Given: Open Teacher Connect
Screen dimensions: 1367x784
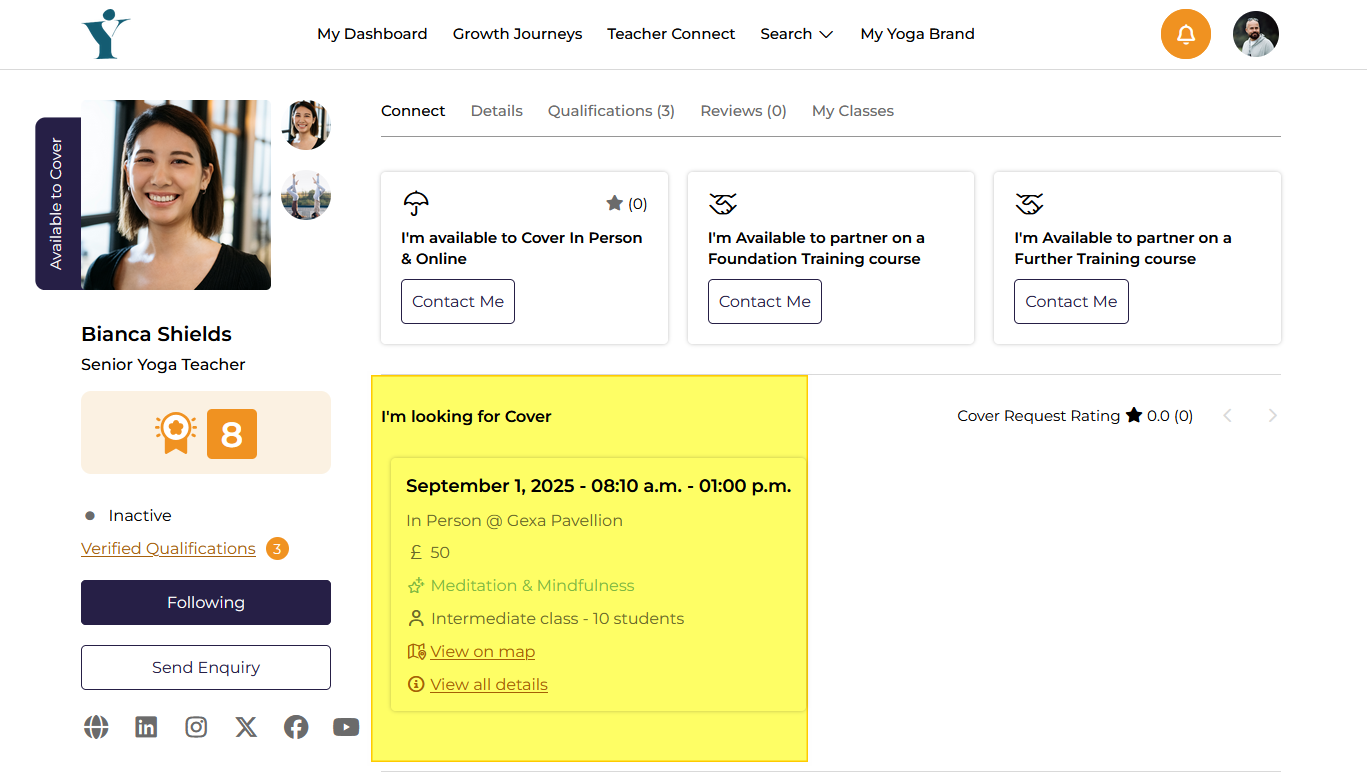Looking at the screenshot, I should coord(671,34).
